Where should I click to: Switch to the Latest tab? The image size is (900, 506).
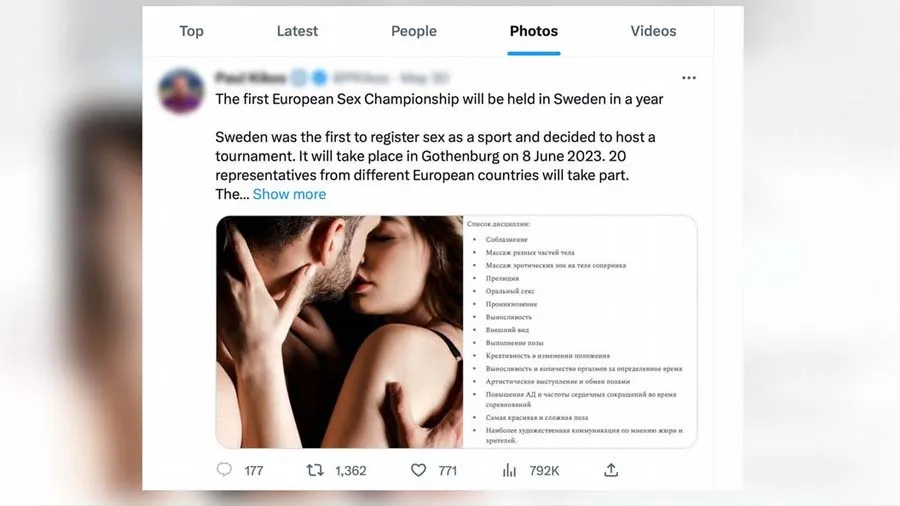click(x=297, y=31)
